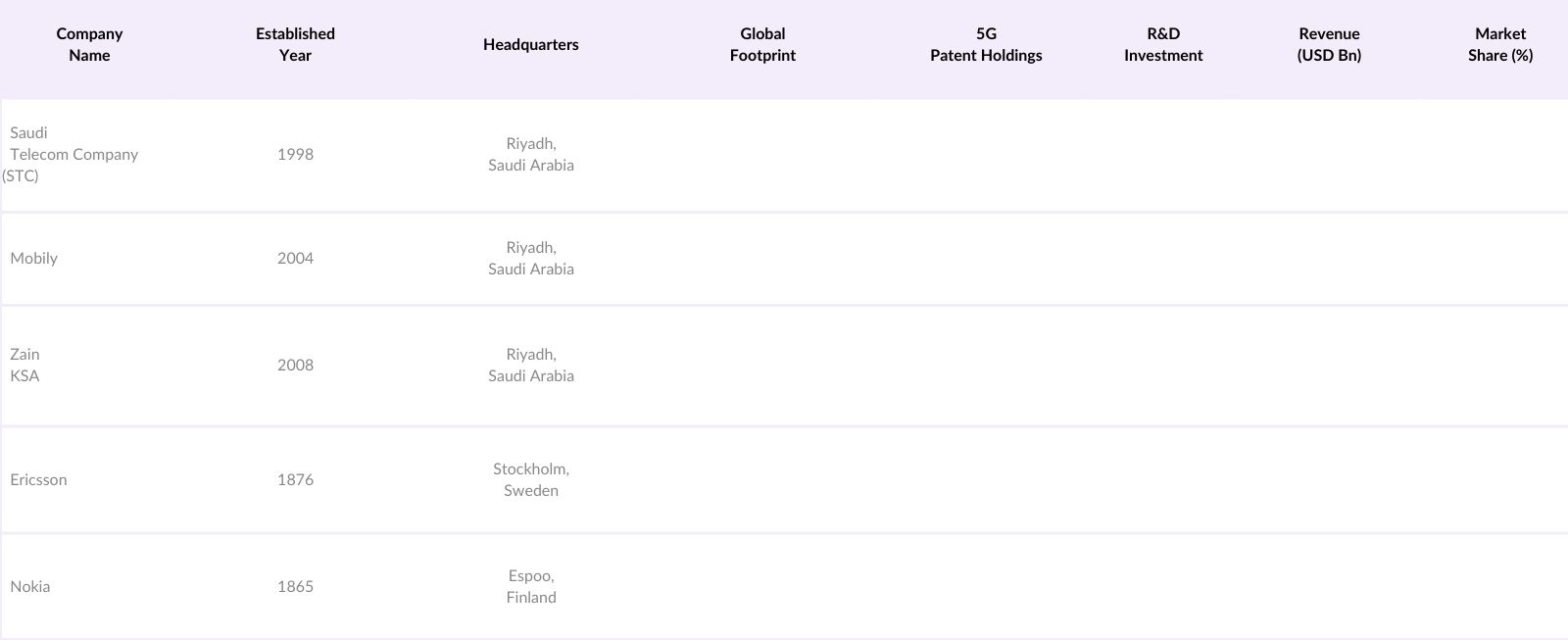Select the Headquarters column header
Screen dimensions: 1568x640
(x=530, y=45)
